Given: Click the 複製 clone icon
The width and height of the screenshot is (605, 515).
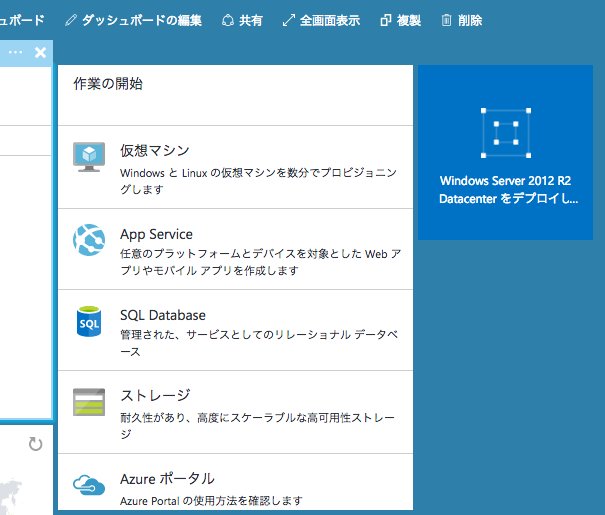Looking at the screenshot, I should (385, 20).
